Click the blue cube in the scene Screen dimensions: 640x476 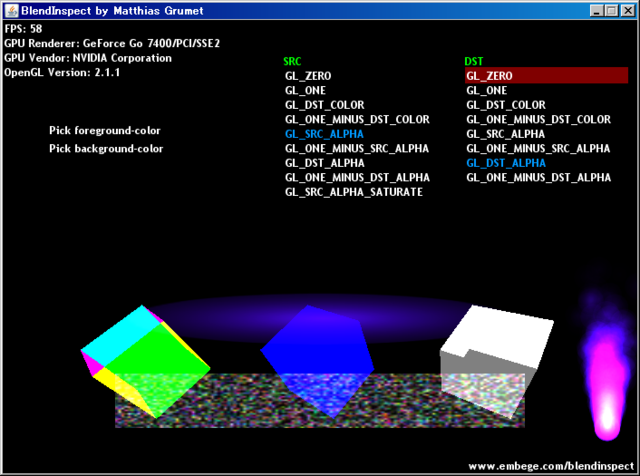(x=318, y=361)
